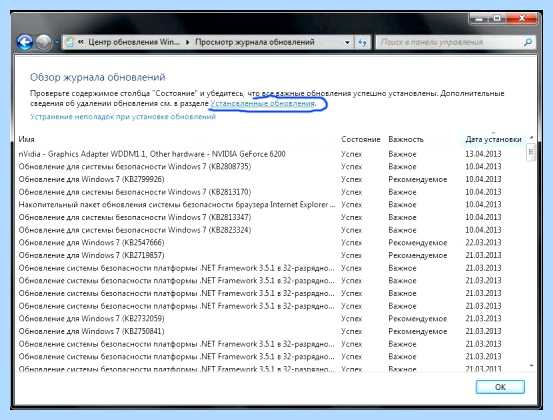Open address bar history dropdown

click(347, 43)
